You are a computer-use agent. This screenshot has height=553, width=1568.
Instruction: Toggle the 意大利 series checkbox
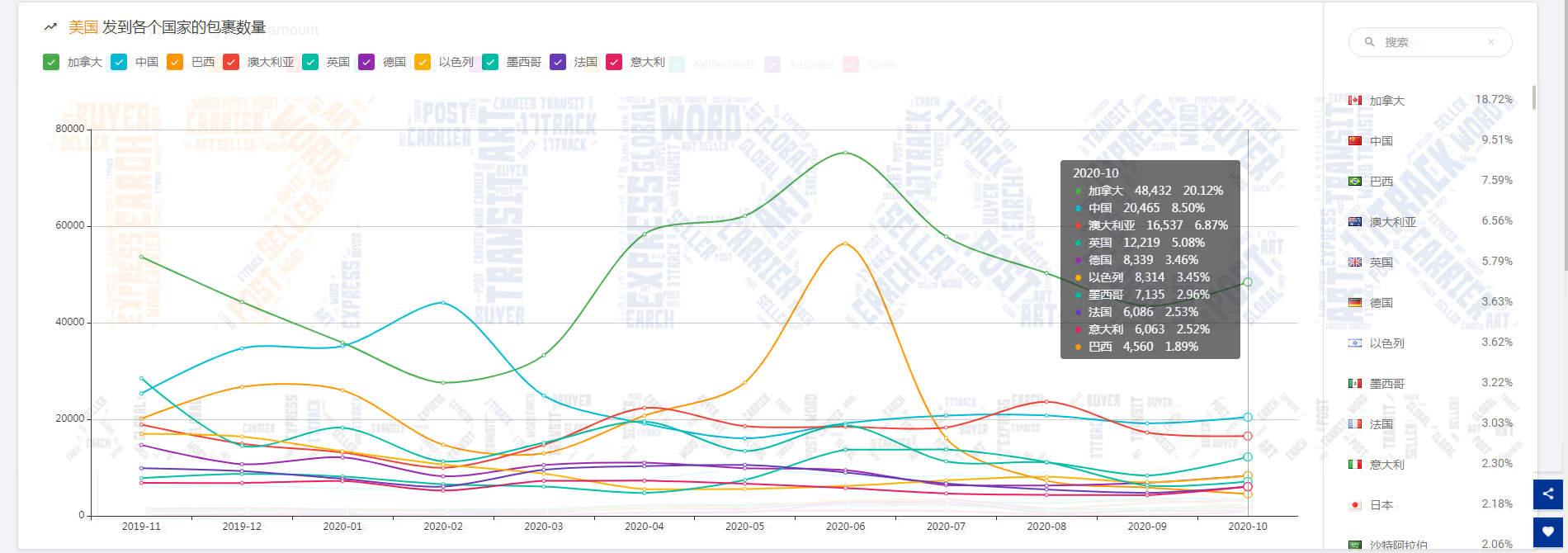coord(614,62)
